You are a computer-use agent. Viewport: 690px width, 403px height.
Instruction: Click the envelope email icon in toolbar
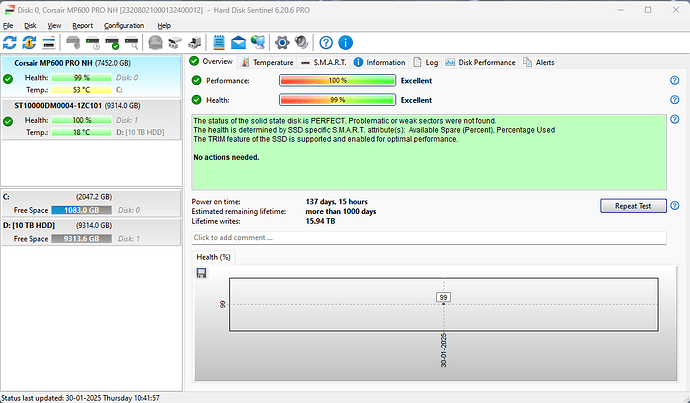tap(239, 42)
